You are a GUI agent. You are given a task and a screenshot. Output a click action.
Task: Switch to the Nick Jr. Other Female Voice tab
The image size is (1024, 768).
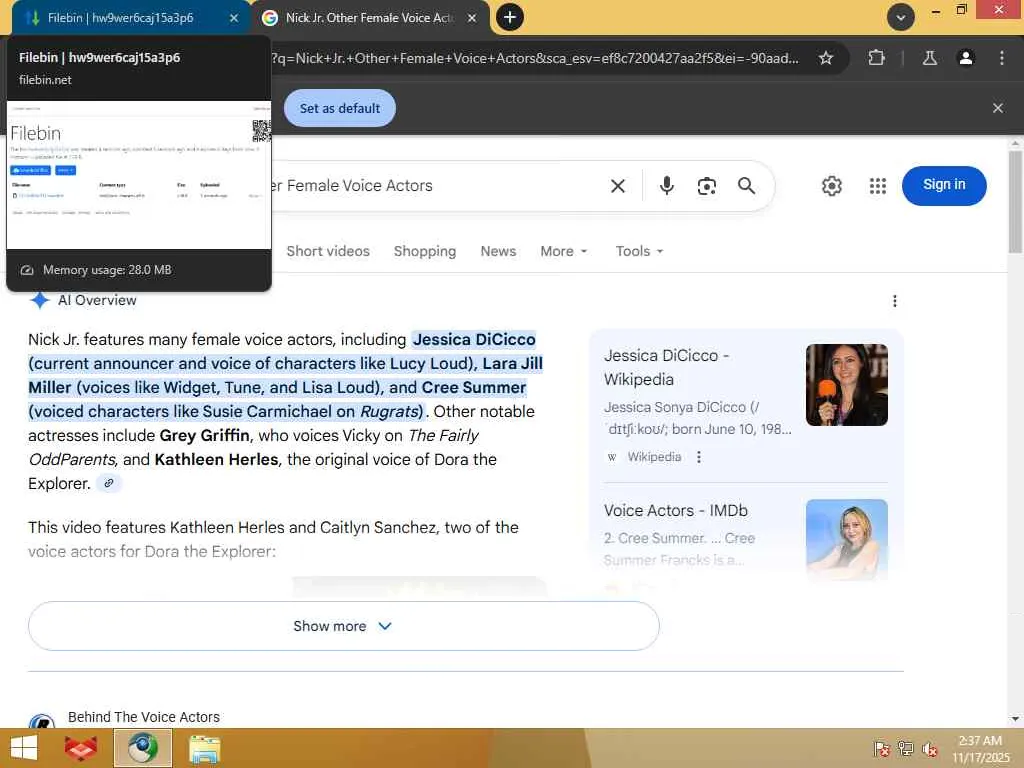369,18
